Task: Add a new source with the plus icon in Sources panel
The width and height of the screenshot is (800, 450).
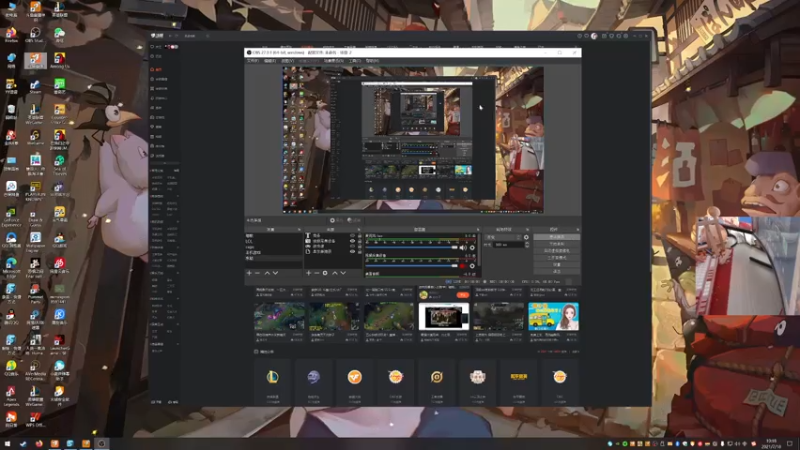Action: 308,273
